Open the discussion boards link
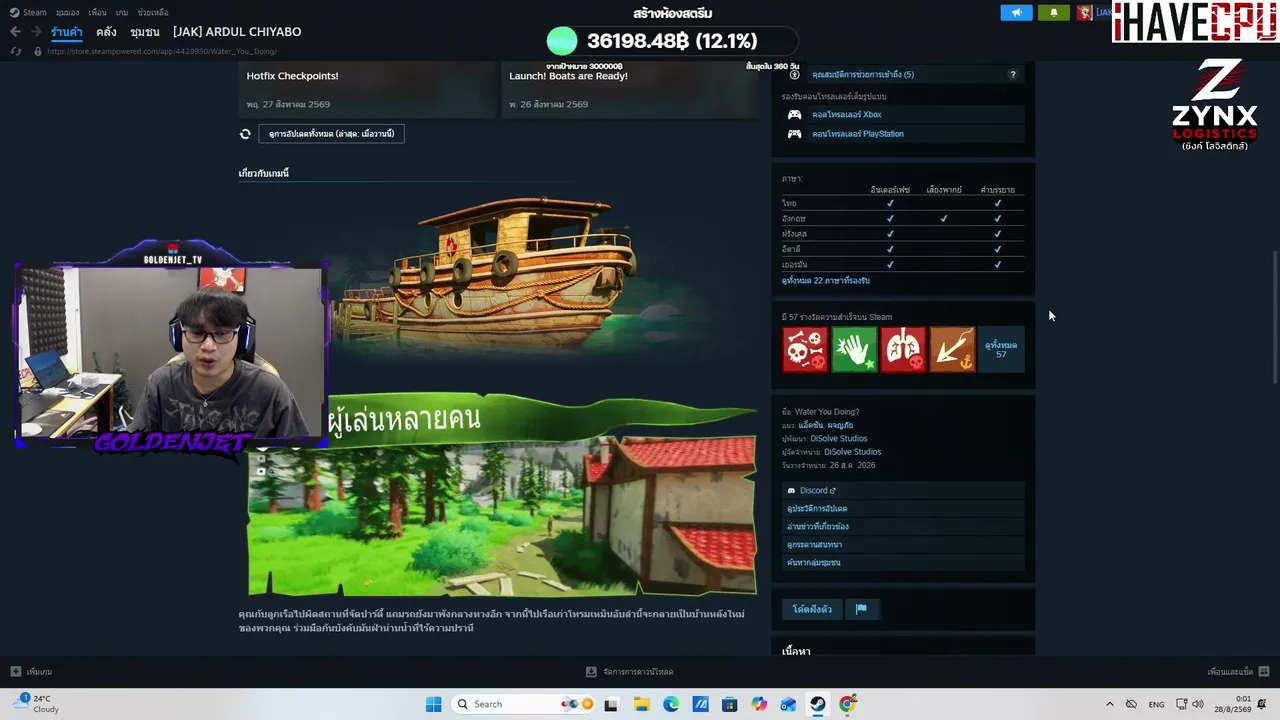This screenshot has height=720, width=1280. pos(903,545)
